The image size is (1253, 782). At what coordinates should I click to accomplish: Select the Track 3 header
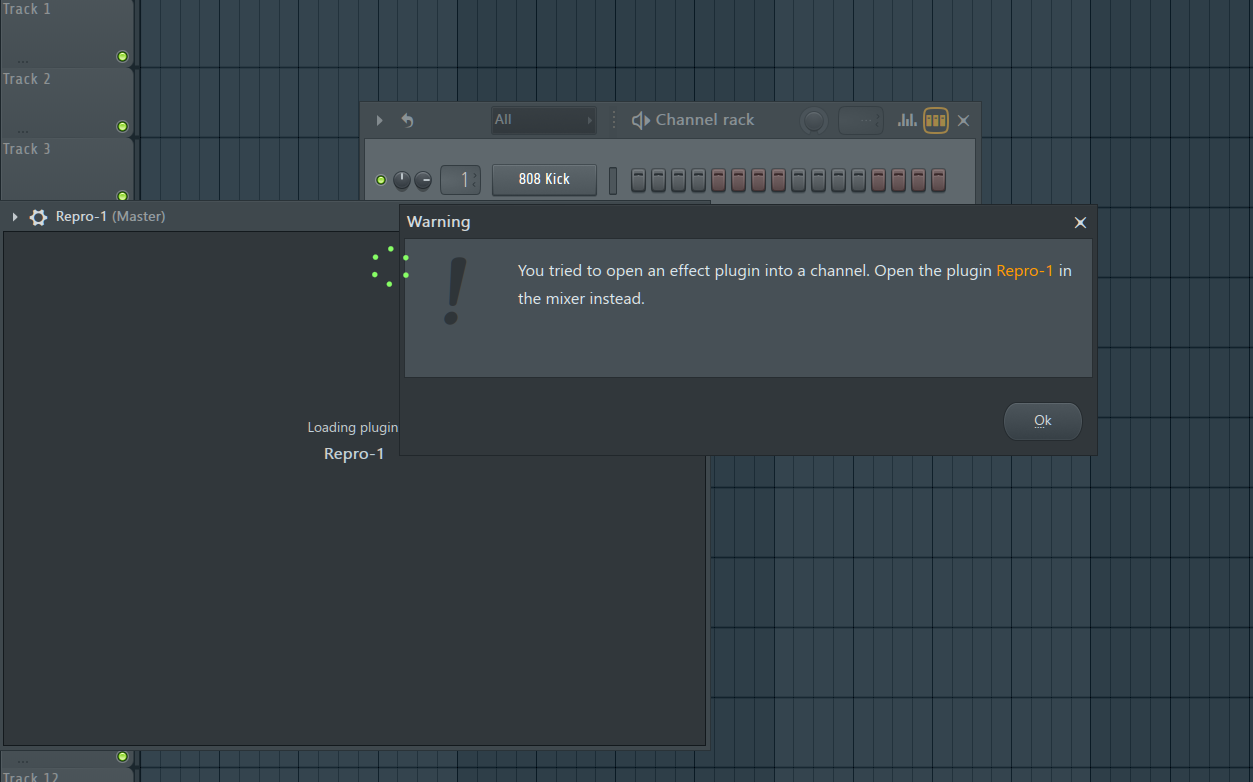click(66, 170)
